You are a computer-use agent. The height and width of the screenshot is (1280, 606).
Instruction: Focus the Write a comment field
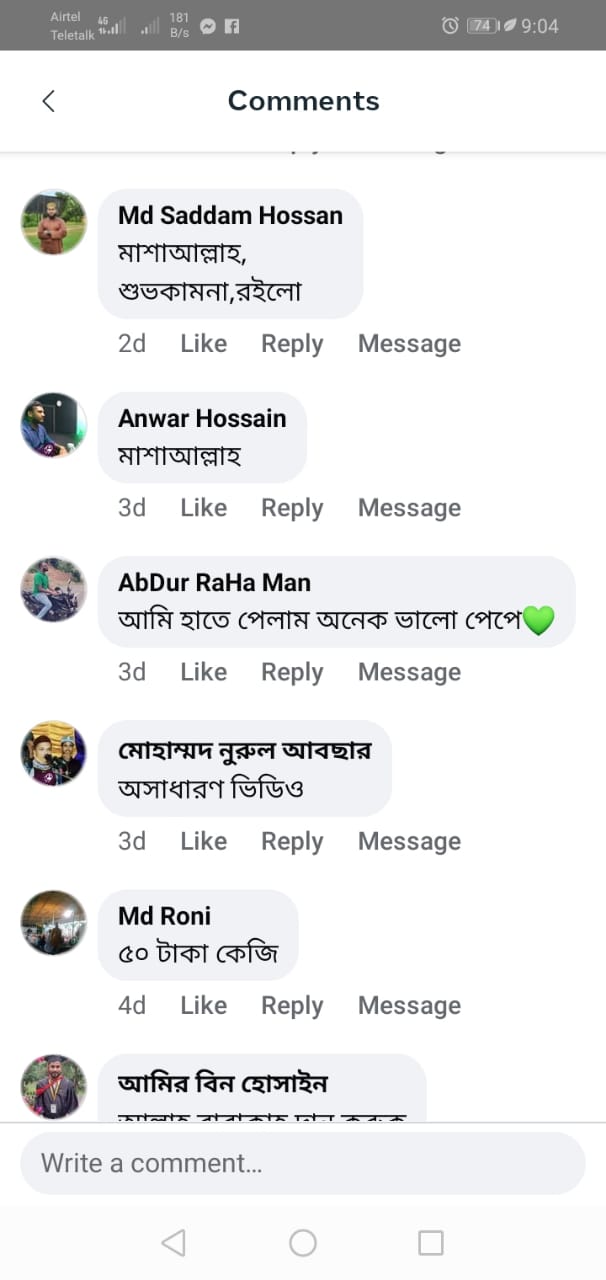click(x=302, y=1163)
